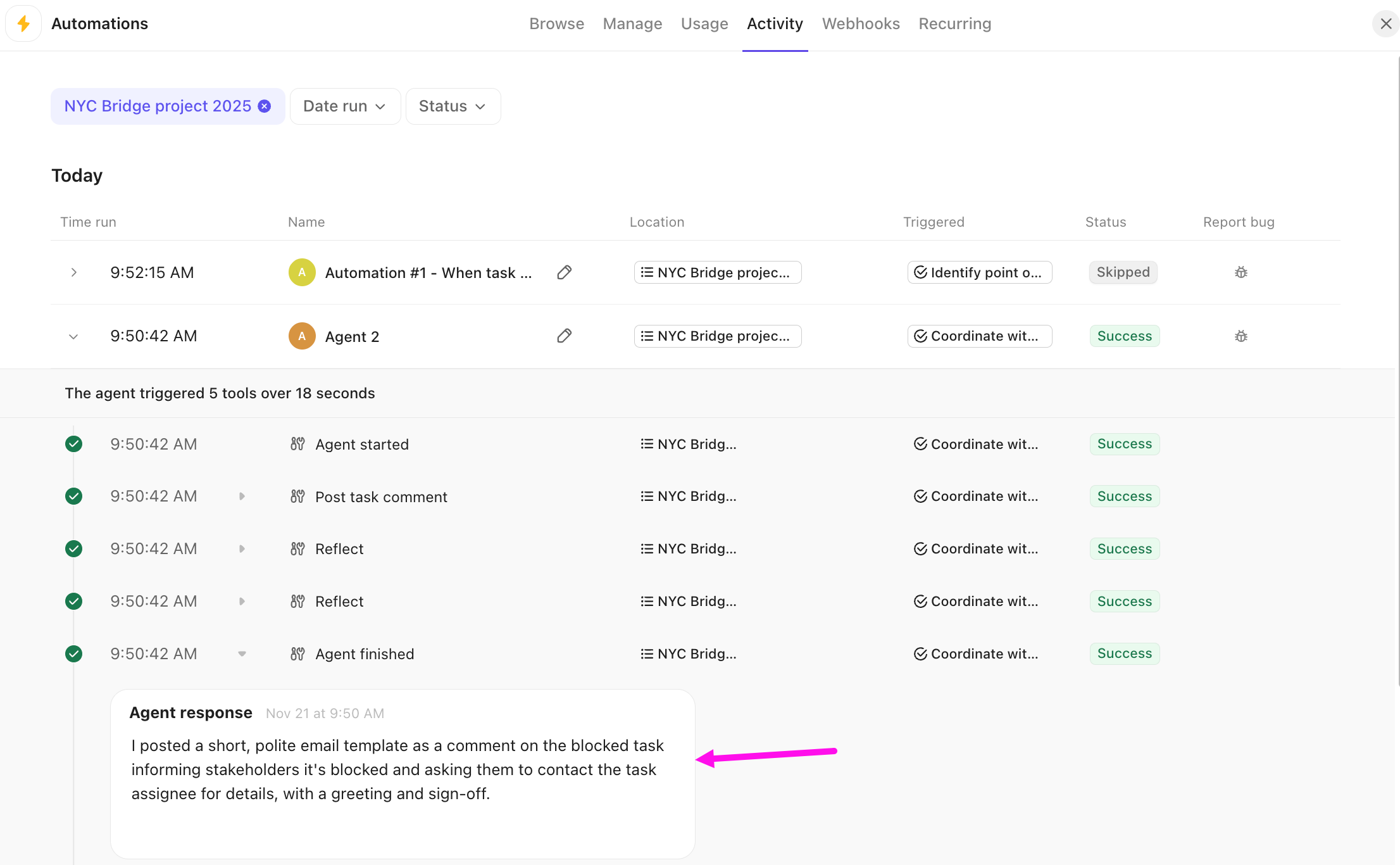Click the agent icon beside "Agent started"
This screenshot has width=1400, height=865.
click(297, 444)
